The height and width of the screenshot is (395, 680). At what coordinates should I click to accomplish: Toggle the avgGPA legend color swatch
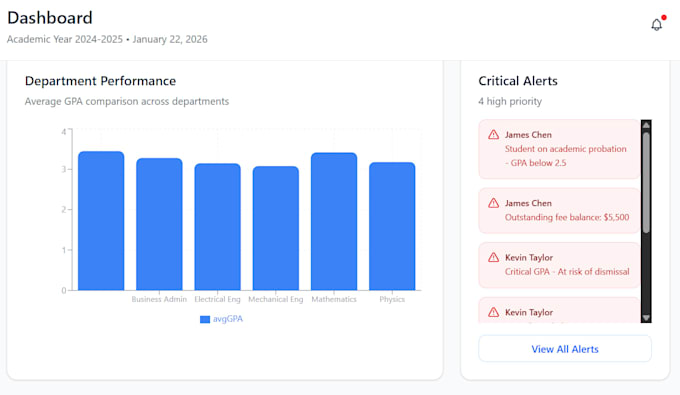tap(205, 320)
